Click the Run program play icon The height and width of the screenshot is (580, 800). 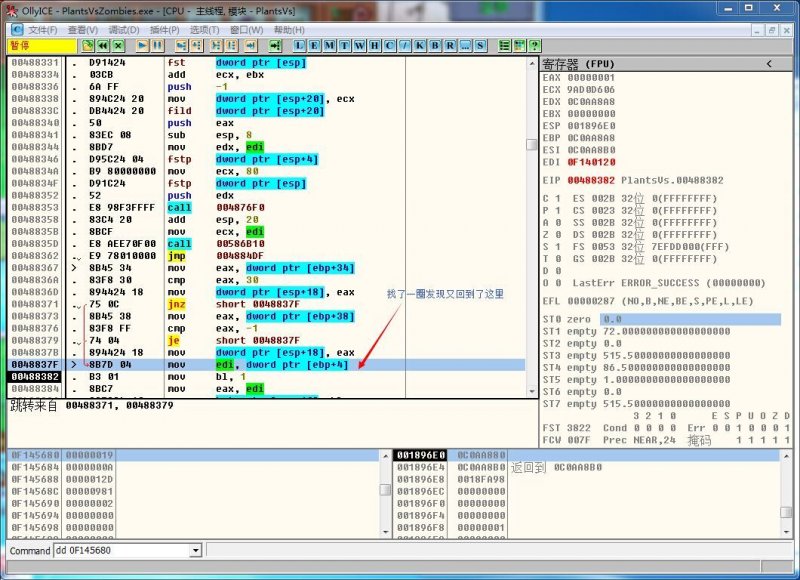[142, 45]
